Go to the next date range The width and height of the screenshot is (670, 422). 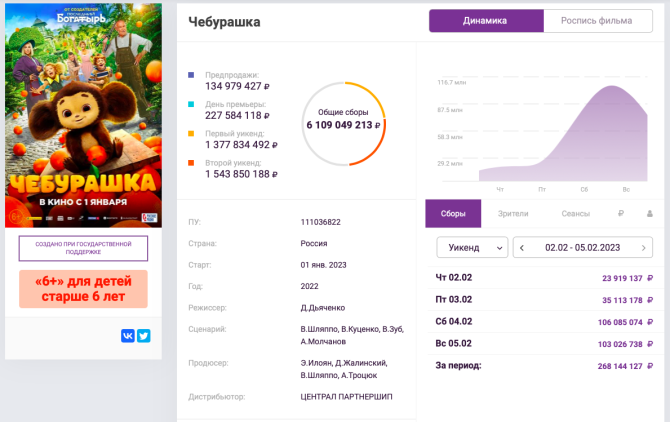[x=644, y=247]
